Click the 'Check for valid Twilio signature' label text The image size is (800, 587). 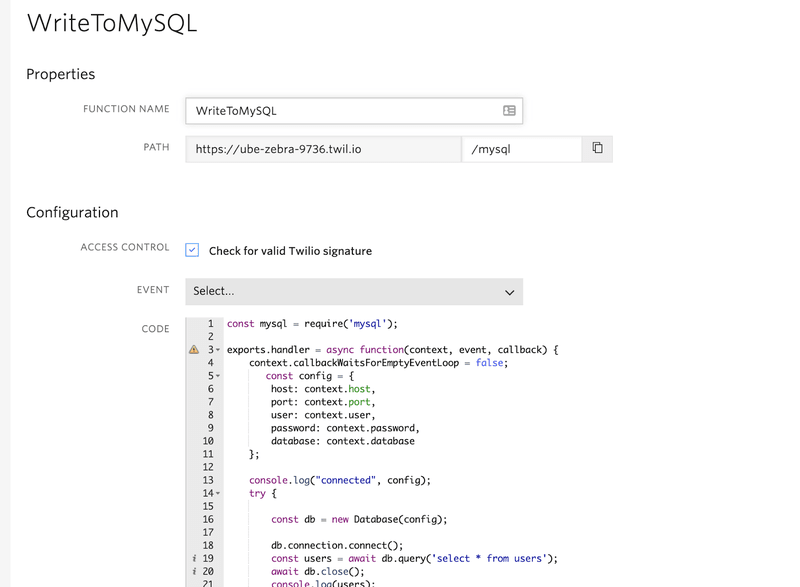pos(290,251)
